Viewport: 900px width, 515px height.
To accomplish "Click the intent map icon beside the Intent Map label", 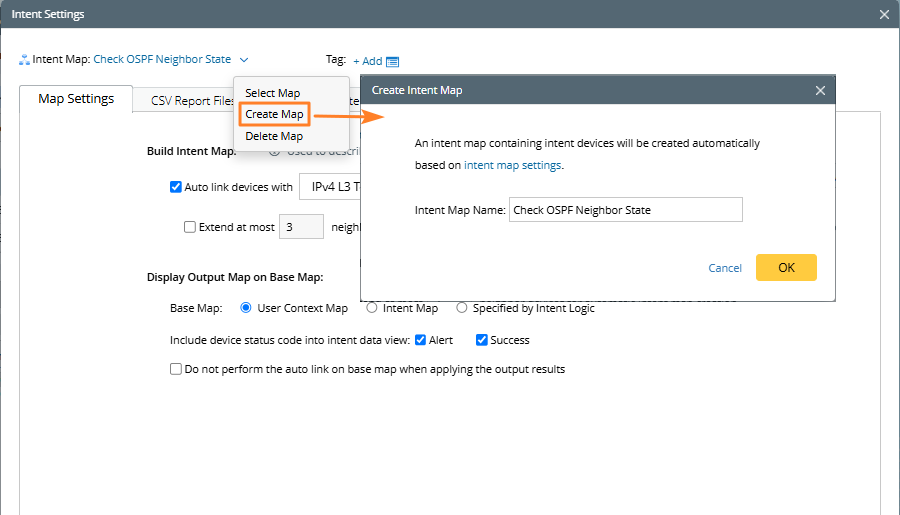I will tap(24, 60).
